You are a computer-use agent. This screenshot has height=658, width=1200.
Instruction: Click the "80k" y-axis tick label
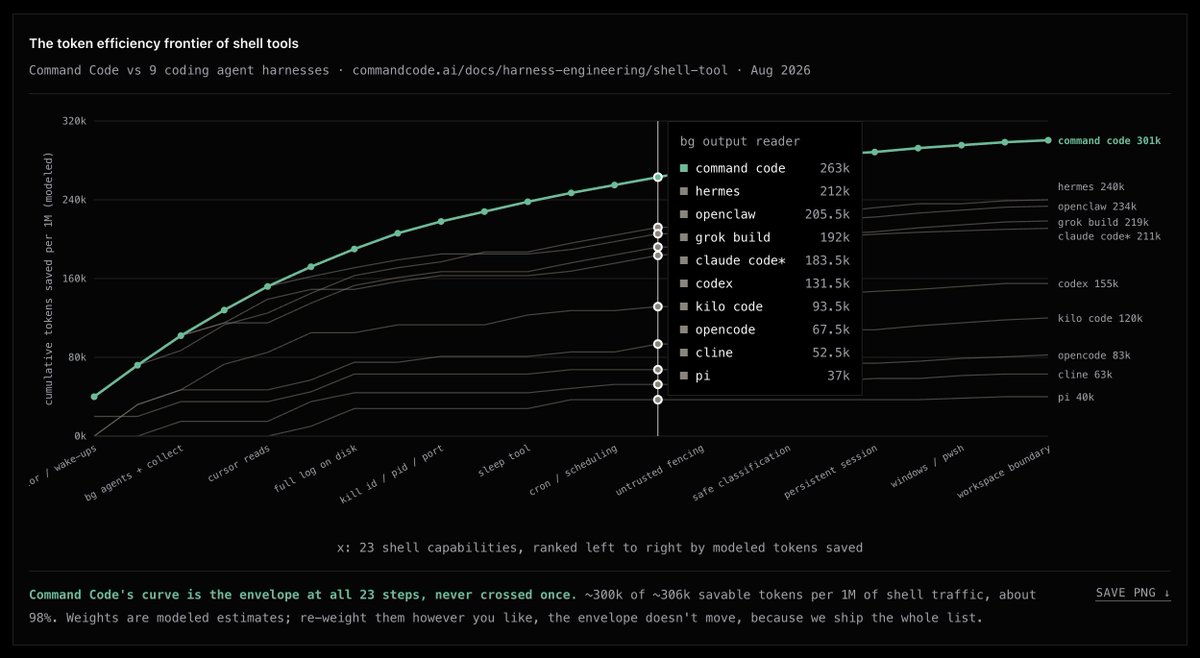click(x=76, y=357)
